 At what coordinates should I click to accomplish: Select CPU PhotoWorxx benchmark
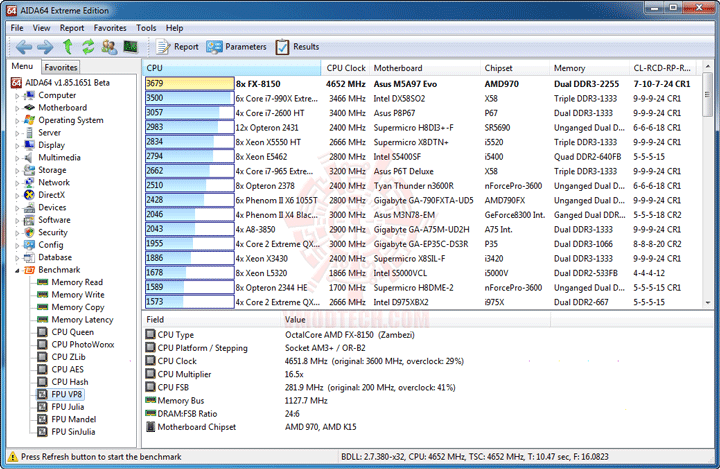[83, 344]
